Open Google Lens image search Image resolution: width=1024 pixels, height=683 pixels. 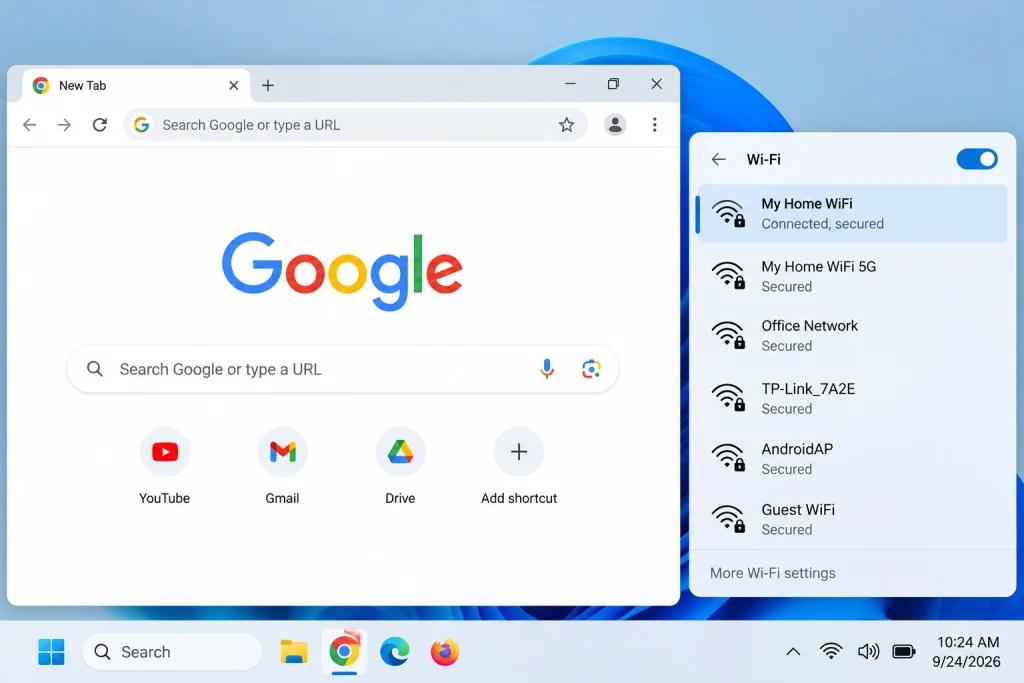tap(591, 369)
